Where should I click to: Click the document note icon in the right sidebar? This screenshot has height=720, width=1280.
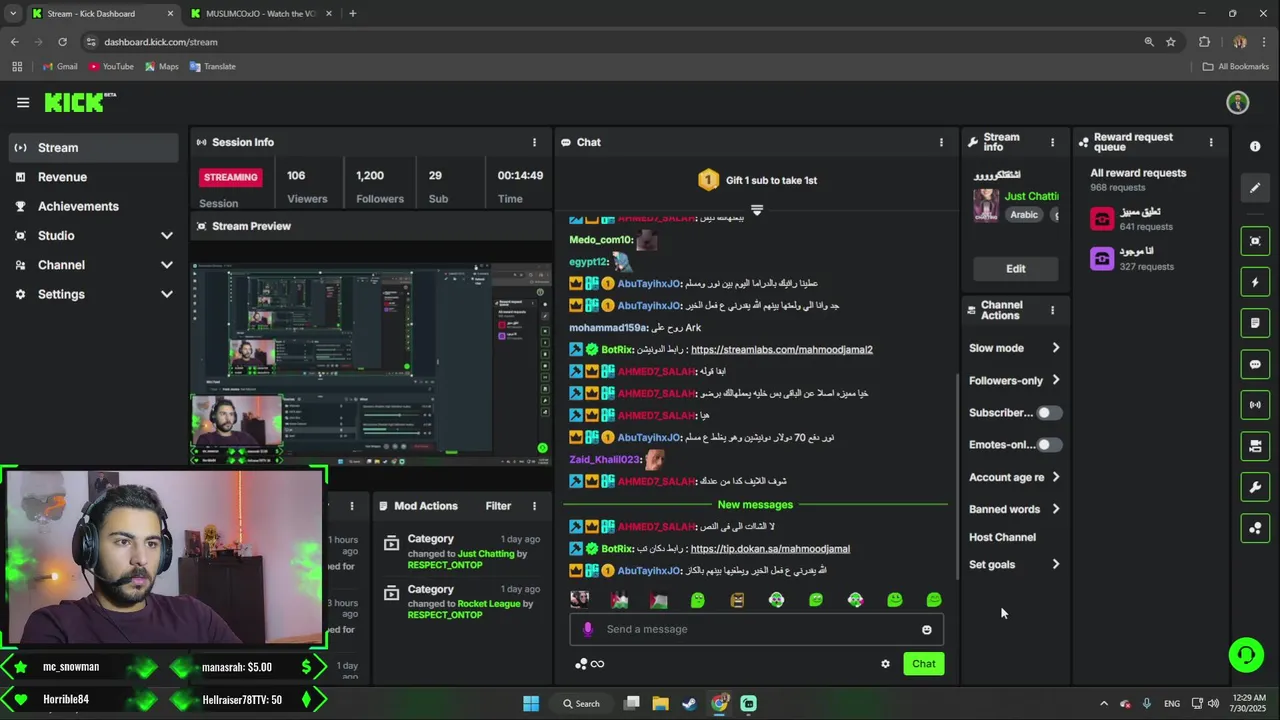click(1255, 323)
